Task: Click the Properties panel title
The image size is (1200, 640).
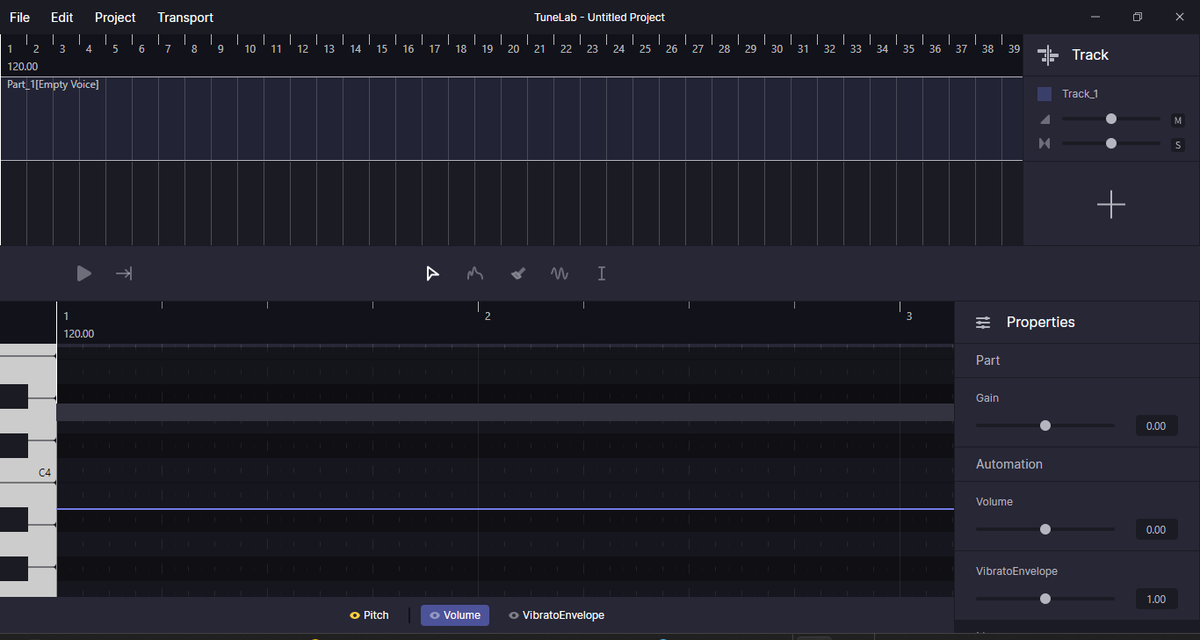Action: (x=1041, y=322)
